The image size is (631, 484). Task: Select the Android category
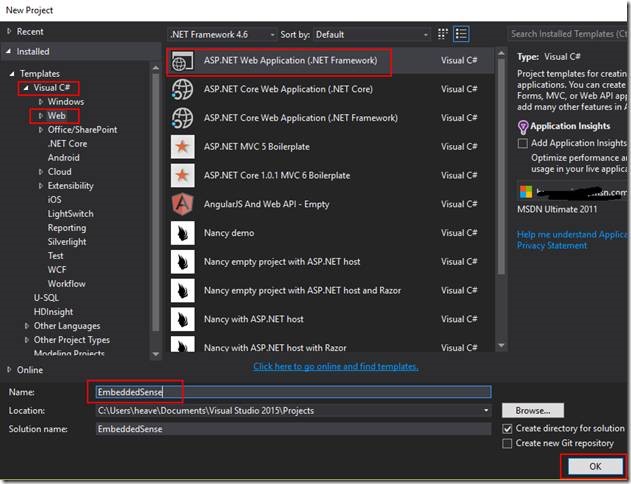(x=64, y=158)
